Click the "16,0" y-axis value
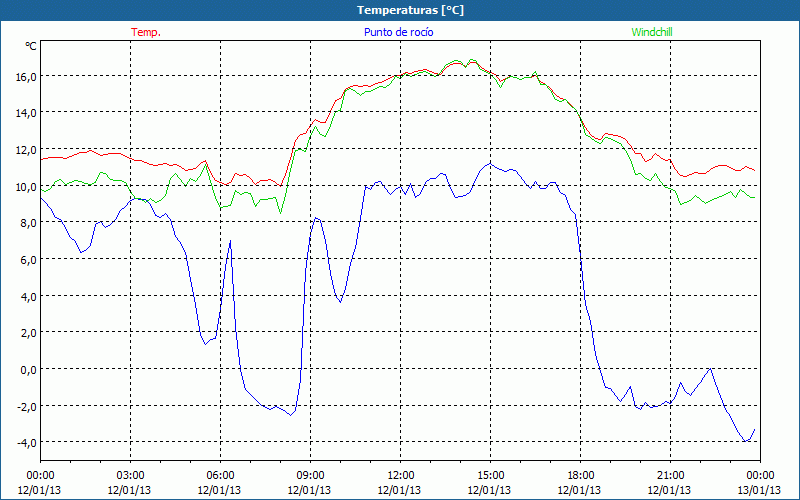Screen dimensions: 800x500 click(26, 76)
